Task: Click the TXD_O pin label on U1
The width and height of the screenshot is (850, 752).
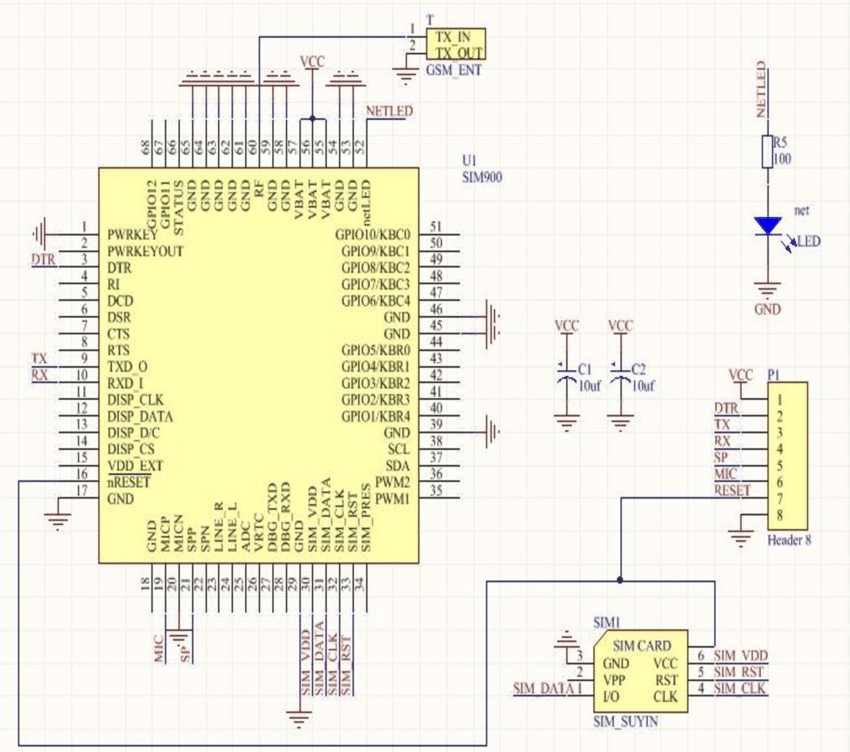Action: tap(128, 366)
